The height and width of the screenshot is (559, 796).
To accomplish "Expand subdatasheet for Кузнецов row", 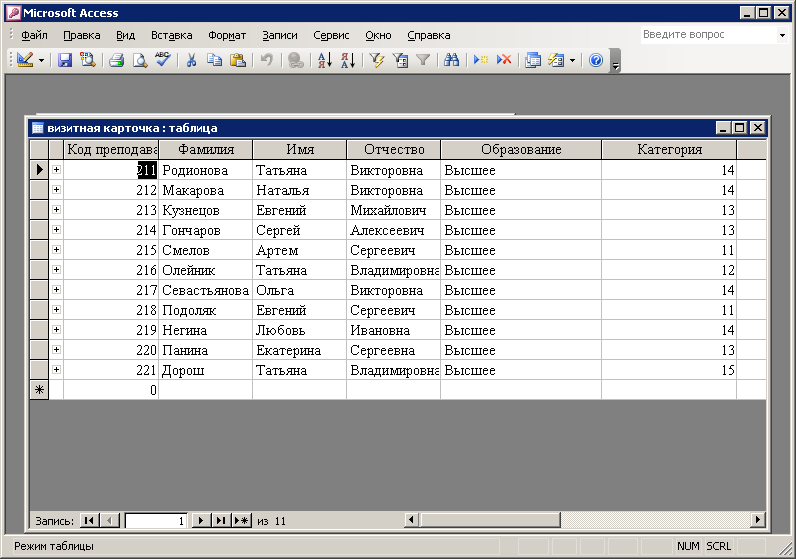I will click(56, 210).
